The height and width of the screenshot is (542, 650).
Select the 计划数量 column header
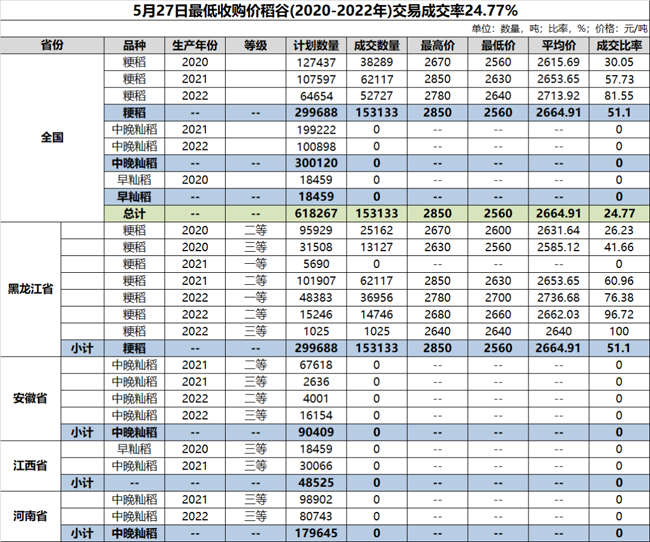(319, 46)
